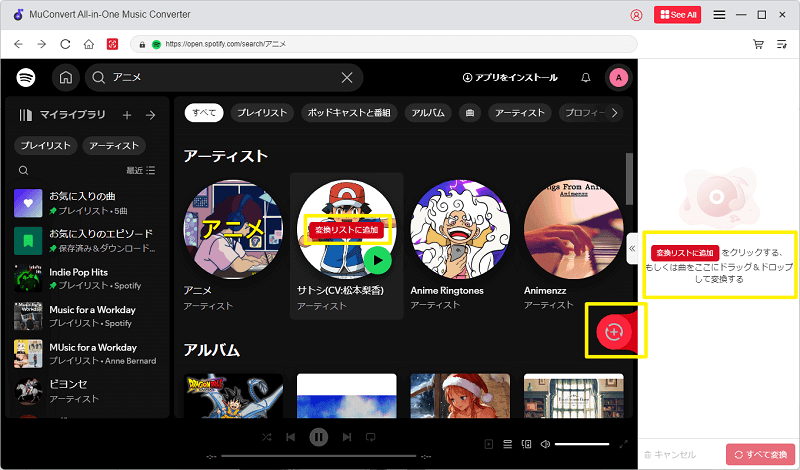The image size is (800, 470).
Task: Click 変換リストに追加 on サトシ artist
Action: pyautogui.click(x=346, y=230)
